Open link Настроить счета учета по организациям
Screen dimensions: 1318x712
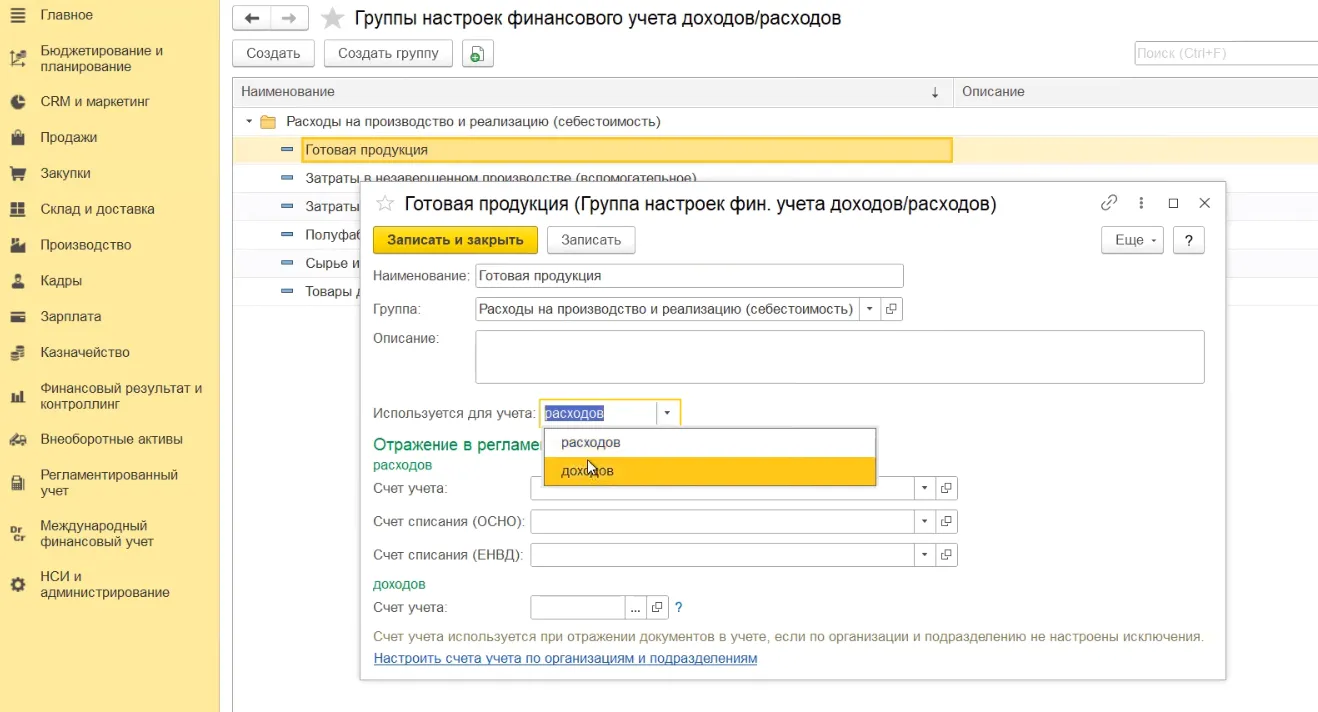[565, 659]
